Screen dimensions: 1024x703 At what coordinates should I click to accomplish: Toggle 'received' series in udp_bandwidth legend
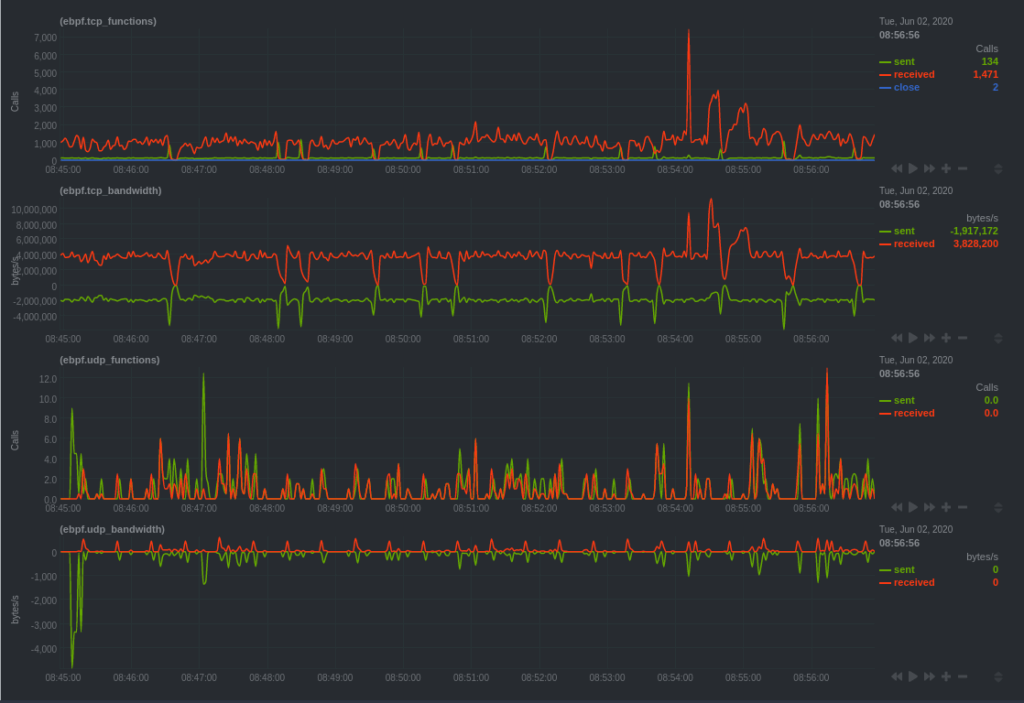click(914, 583)
